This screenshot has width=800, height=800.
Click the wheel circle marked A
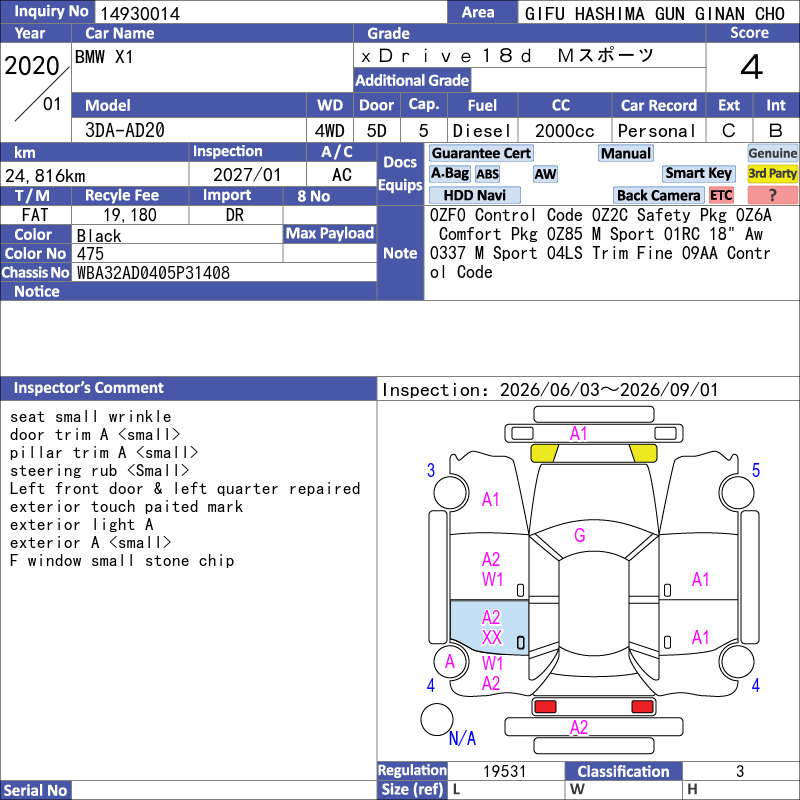(x=449, y=662)
